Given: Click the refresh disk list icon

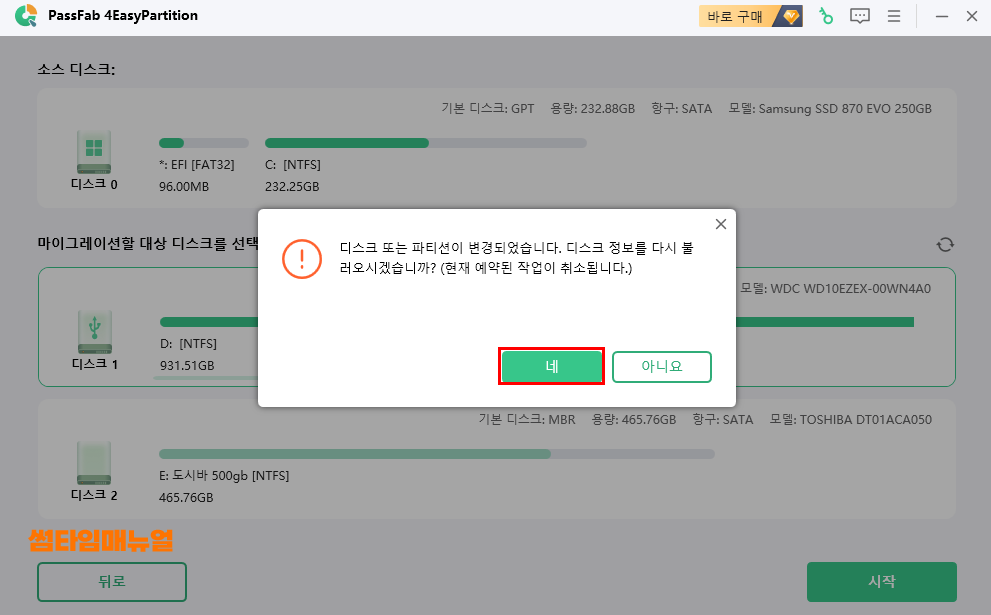Looking at the screenshot, I should pyautogui.click(x=945, y=245).
